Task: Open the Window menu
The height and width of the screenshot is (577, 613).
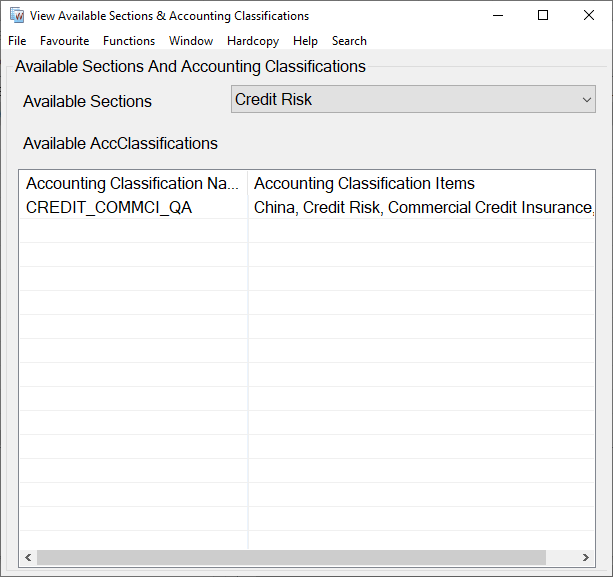Action: coord(191,41)
